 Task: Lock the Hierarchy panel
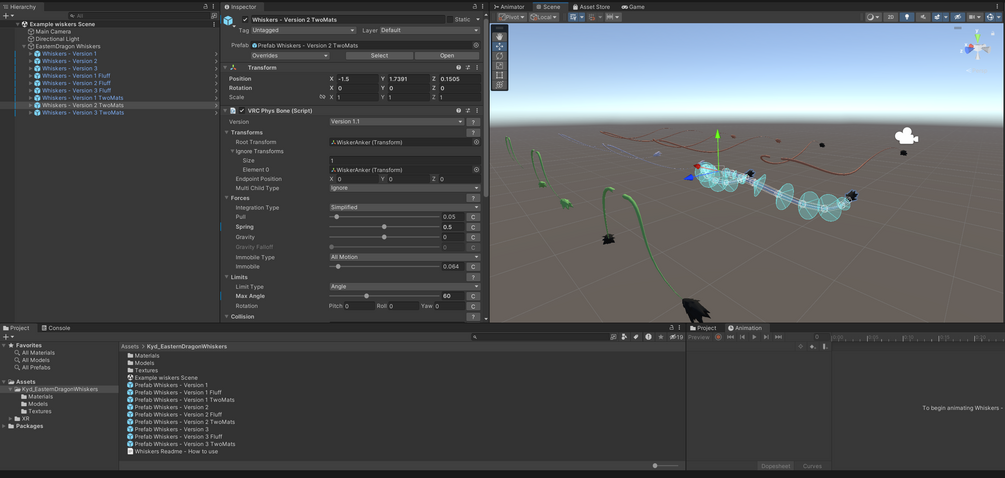[x=206, y=6]
